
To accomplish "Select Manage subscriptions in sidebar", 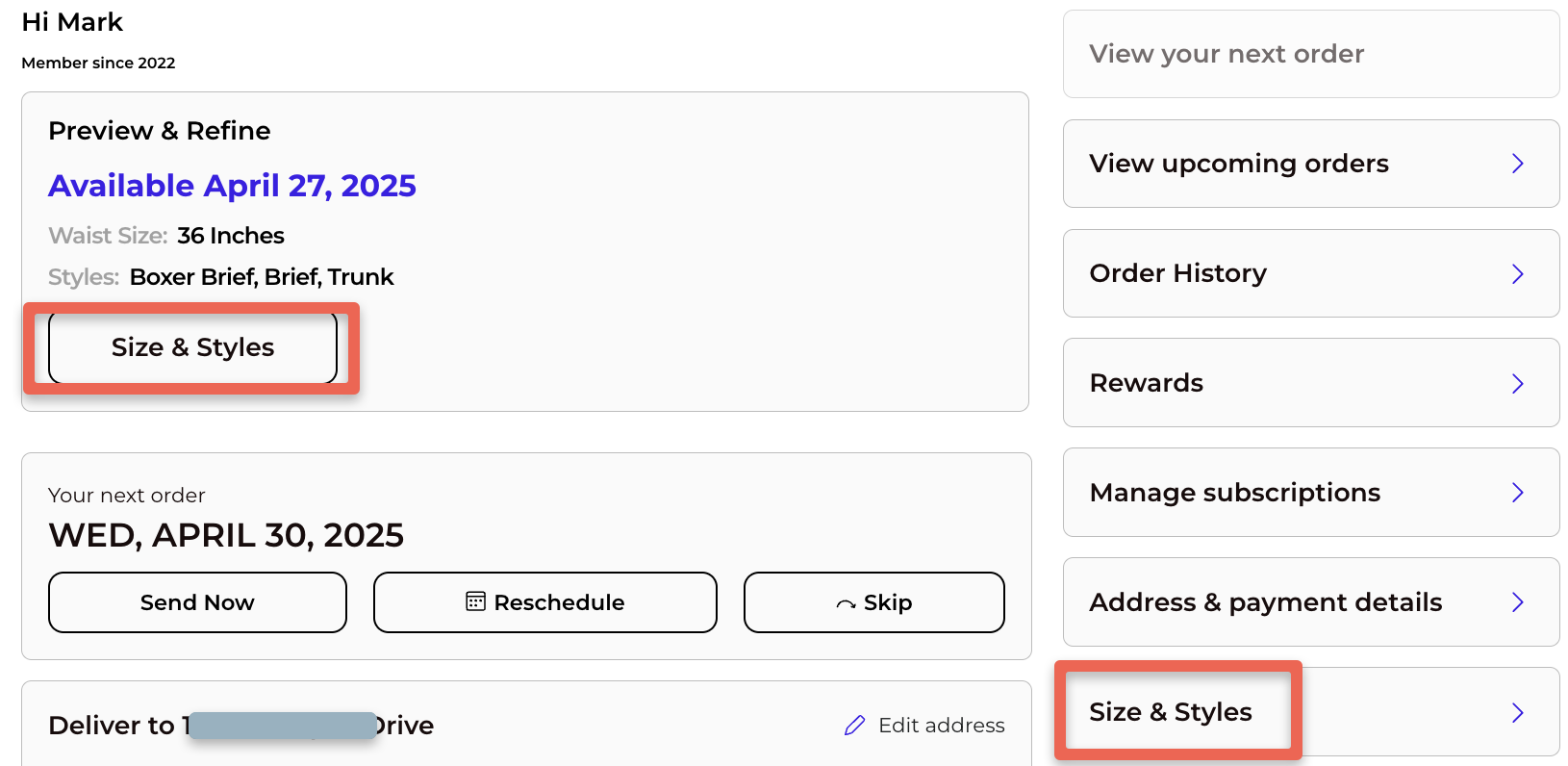I will pos(1311,493).
